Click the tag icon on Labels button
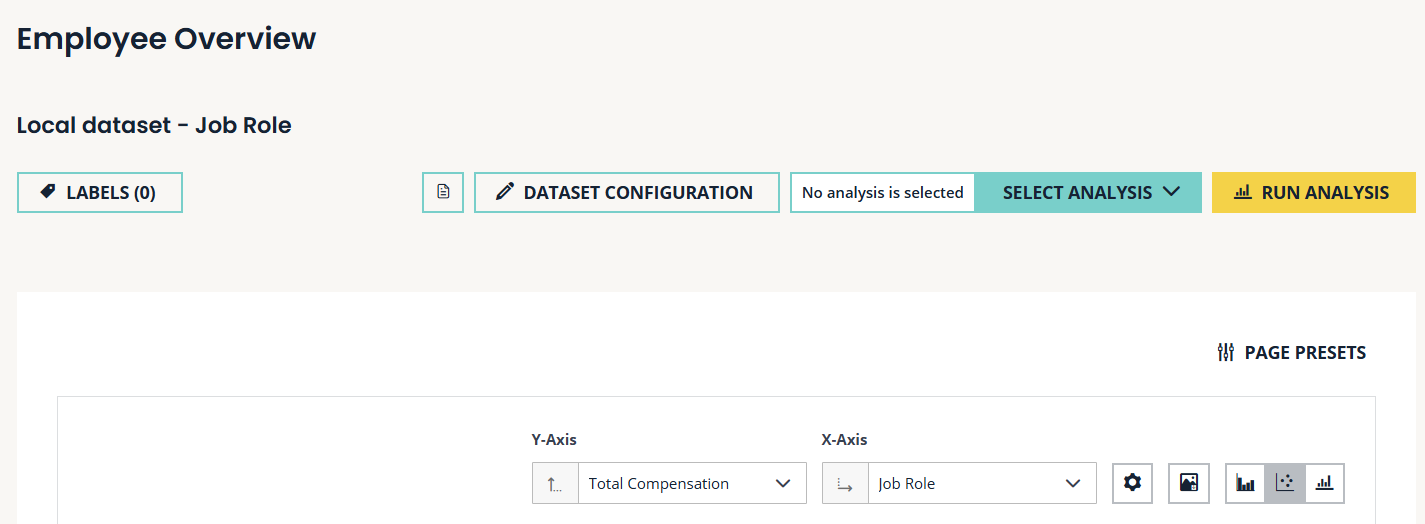1425x524 pixels. [x=47, y=192]
